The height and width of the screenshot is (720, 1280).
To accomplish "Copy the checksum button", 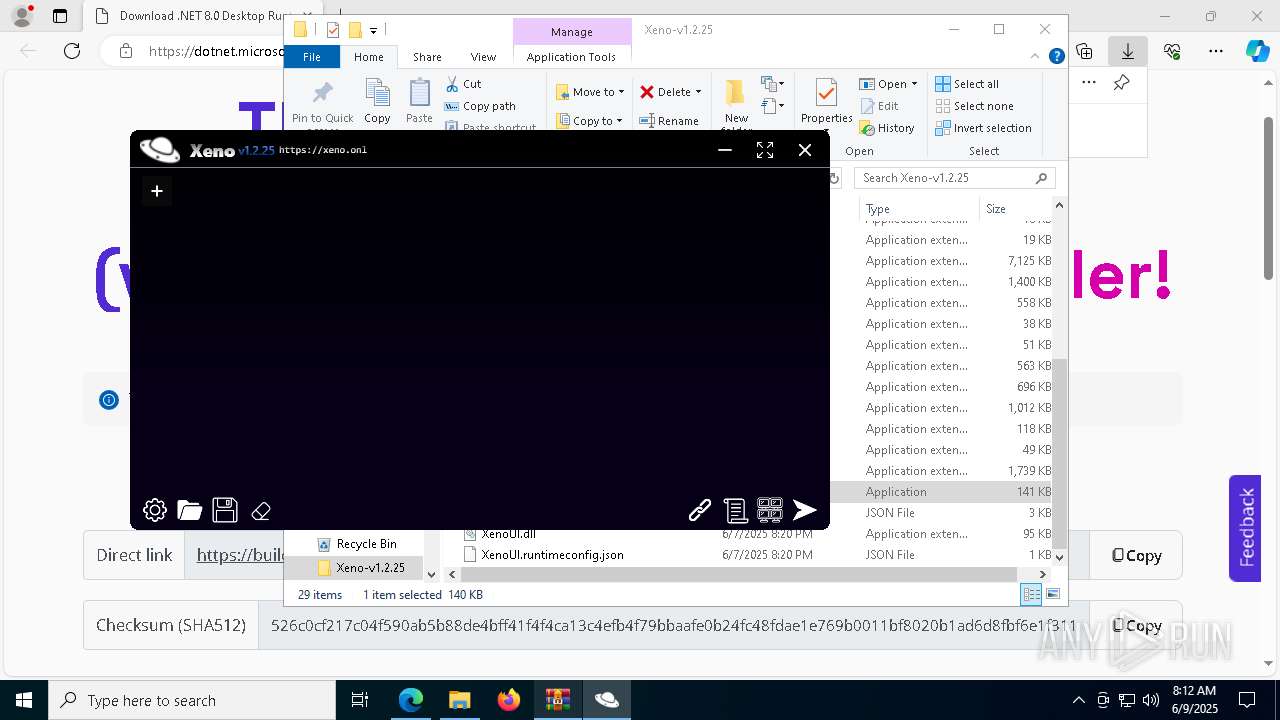I will tap(1136, 626).
